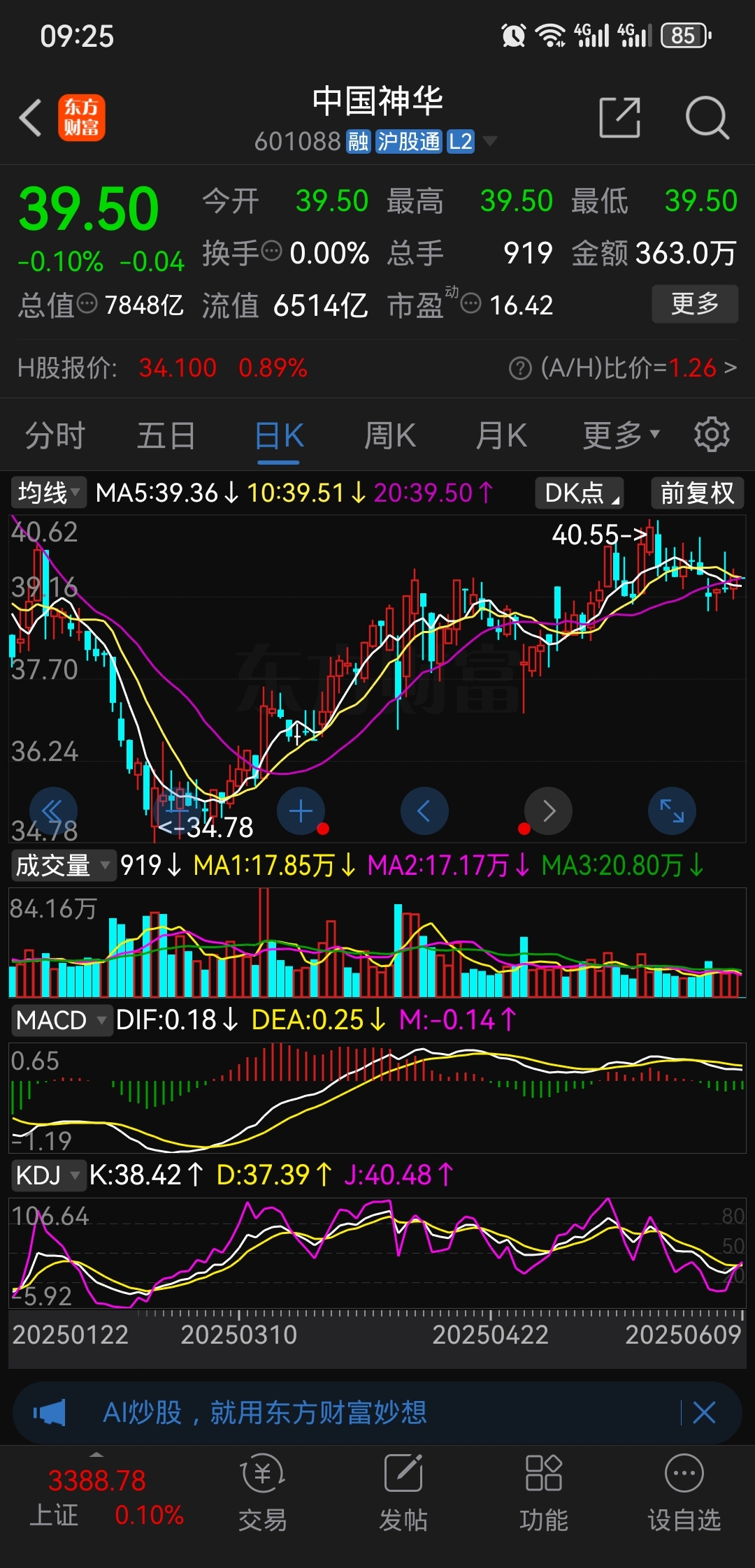Tap the megaphone announcement icon

[x=50, y=1413]
